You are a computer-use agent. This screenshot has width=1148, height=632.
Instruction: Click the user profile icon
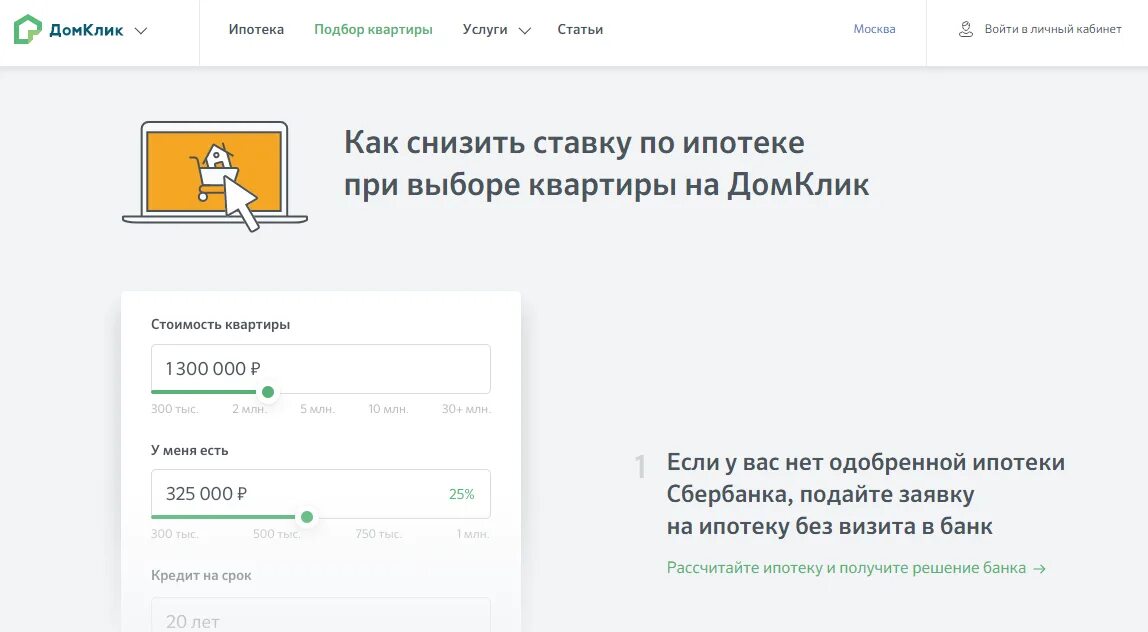[966, 29]
